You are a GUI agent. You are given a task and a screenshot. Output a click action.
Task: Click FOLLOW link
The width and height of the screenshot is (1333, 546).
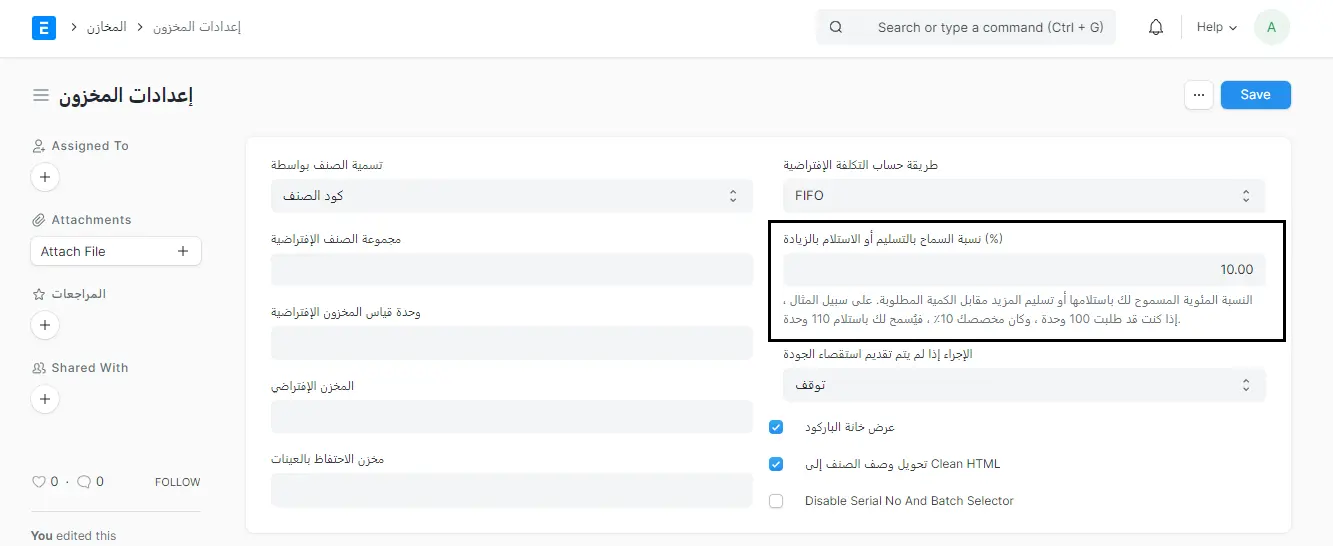178,482
